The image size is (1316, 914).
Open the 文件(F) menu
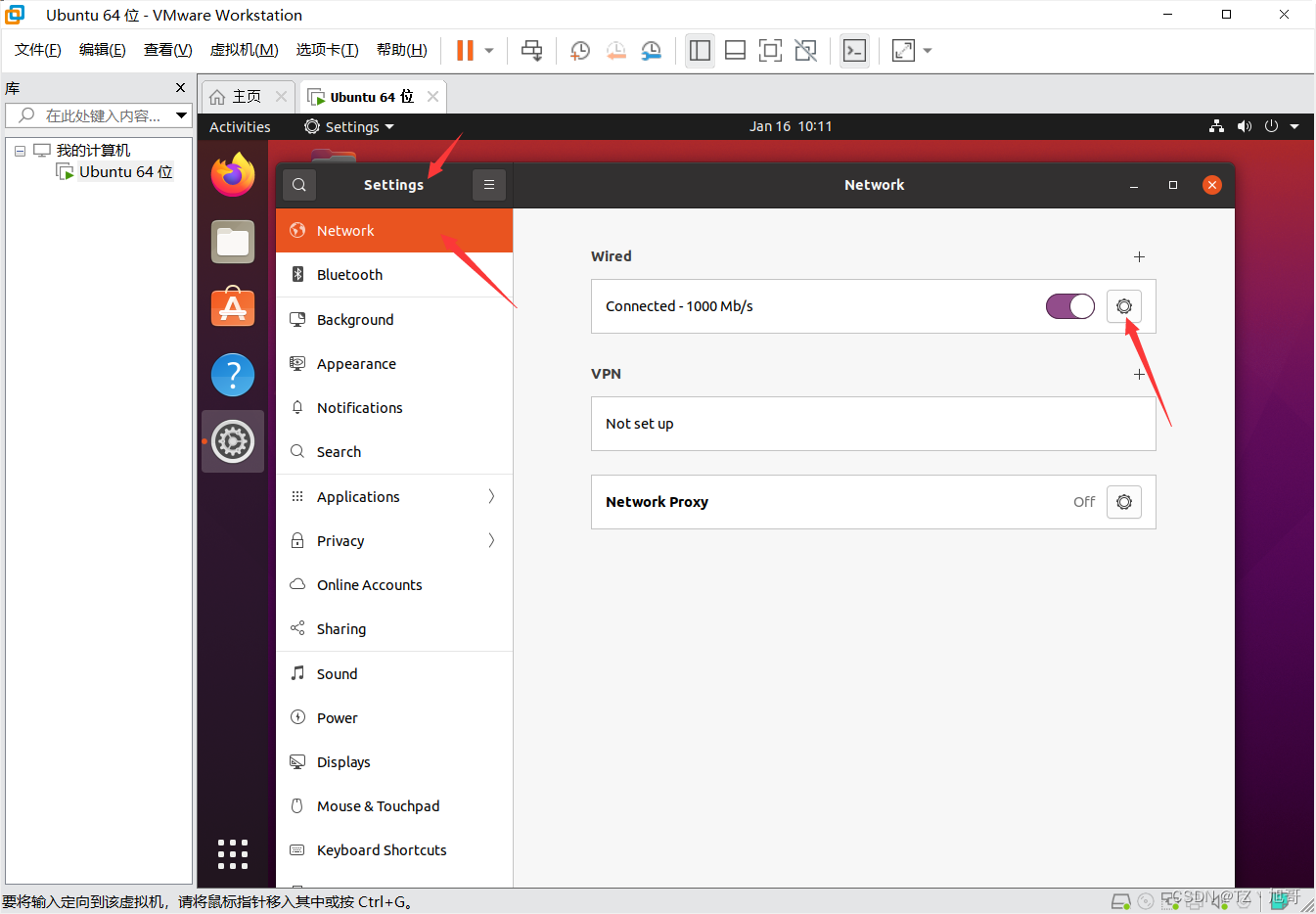pyautogui.click(x=38, y=50)
